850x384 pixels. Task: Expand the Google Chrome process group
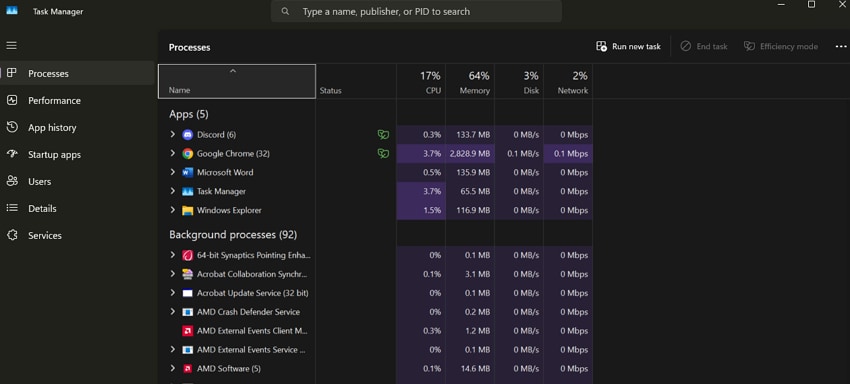[172, 153]
